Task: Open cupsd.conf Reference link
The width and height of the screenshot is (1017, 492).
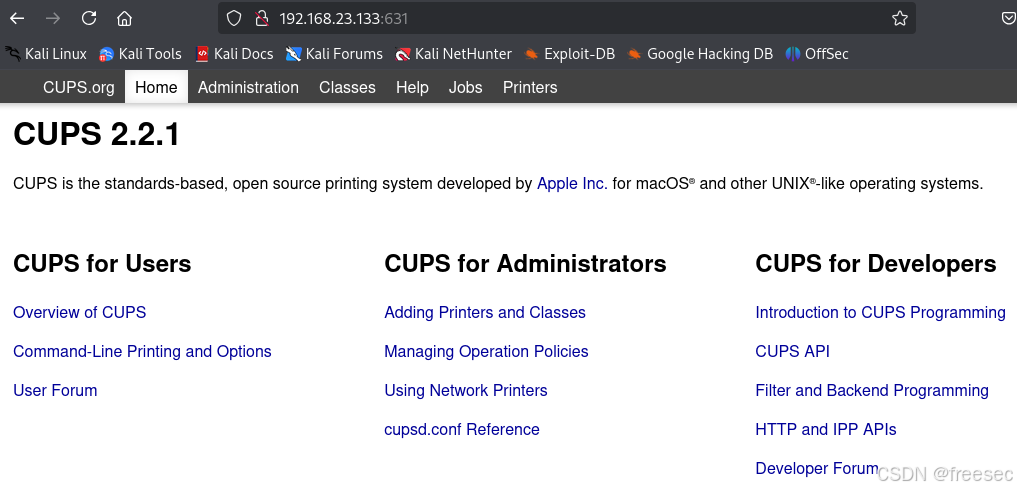Action: click(x=462, y=429)
